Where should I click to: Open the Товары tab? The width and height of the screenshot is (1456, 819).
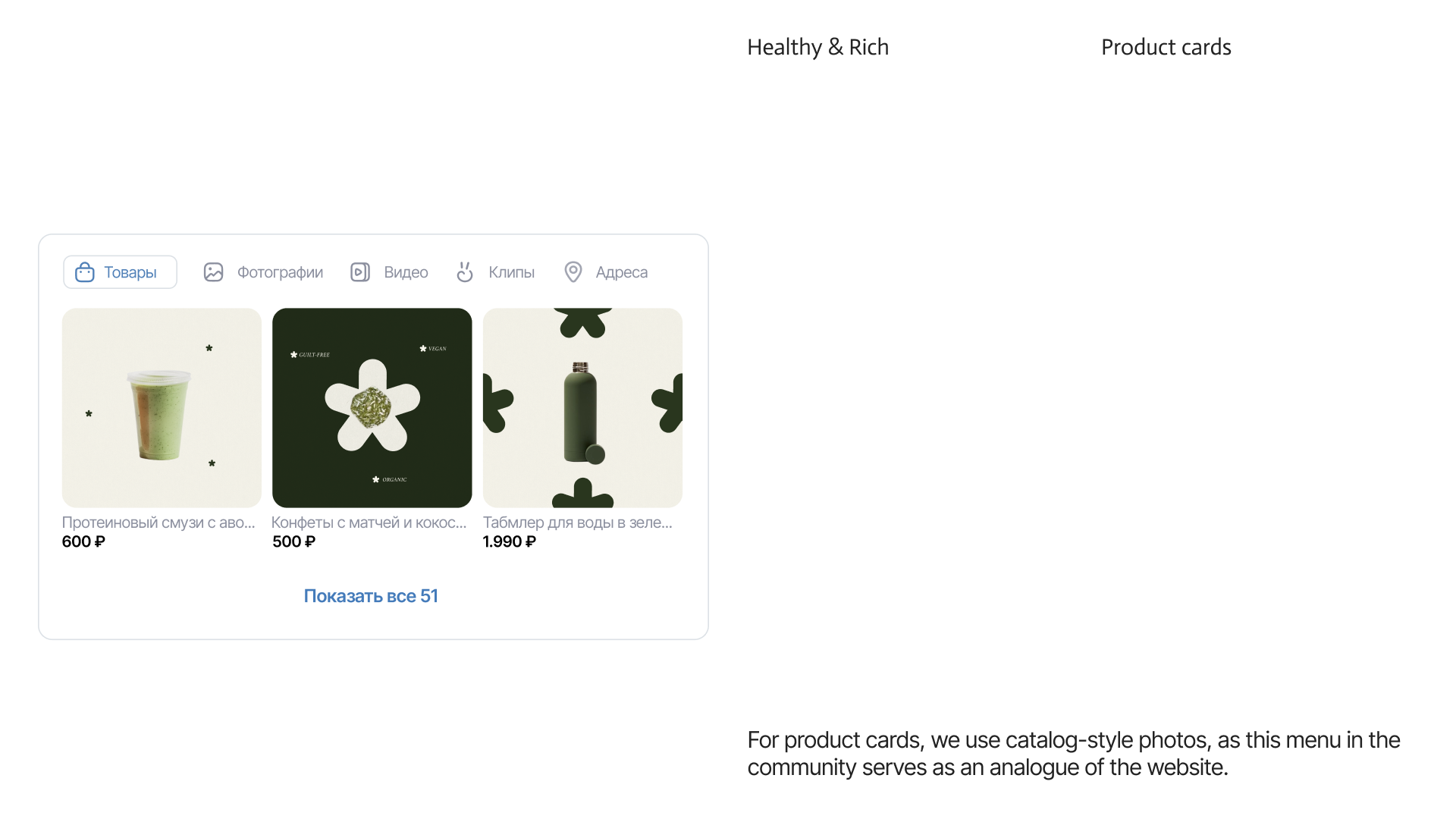pyautogui.click(x=130, y=272)
